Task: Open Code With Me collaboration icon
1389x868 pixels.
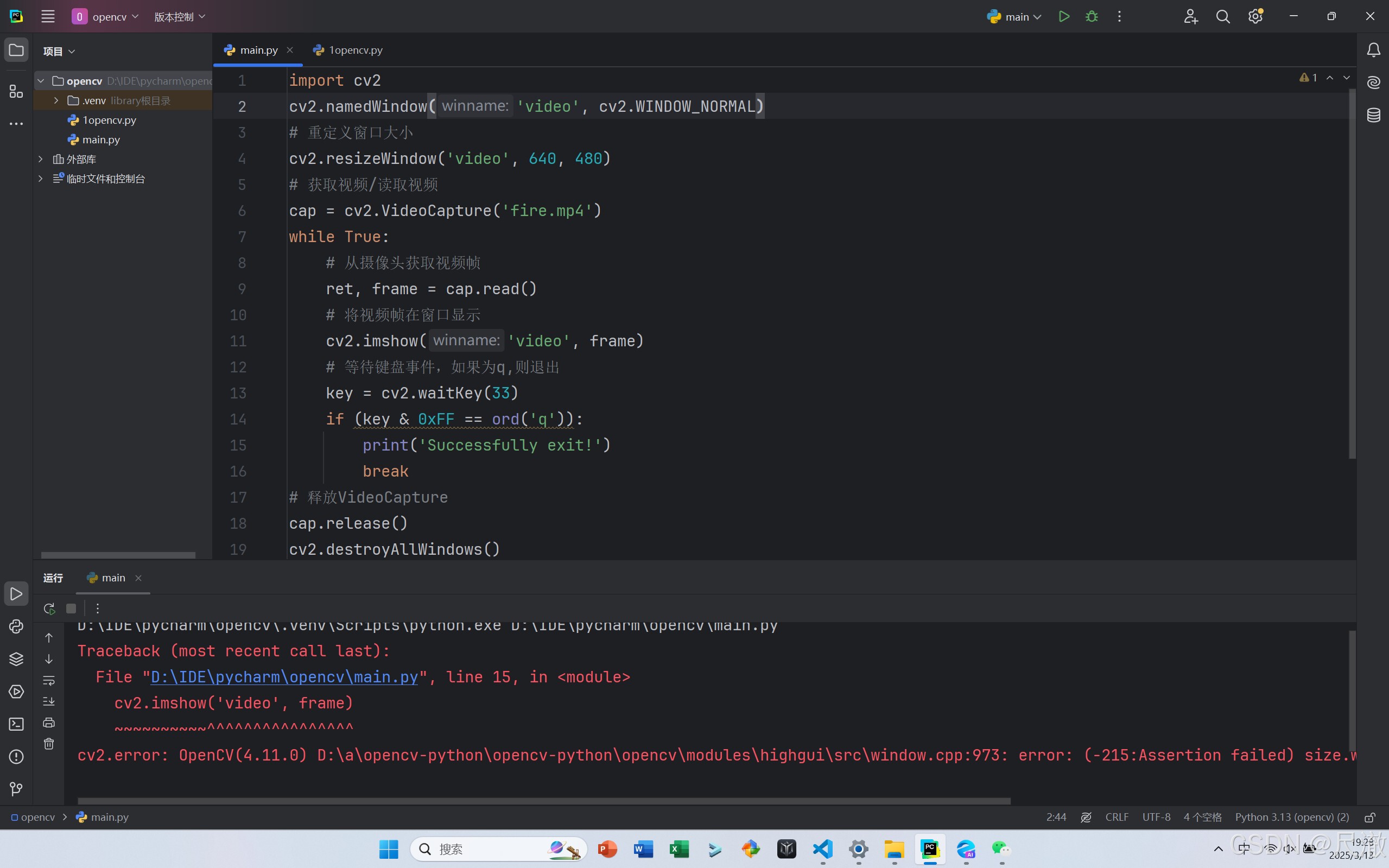Action: coord(1190,16)
